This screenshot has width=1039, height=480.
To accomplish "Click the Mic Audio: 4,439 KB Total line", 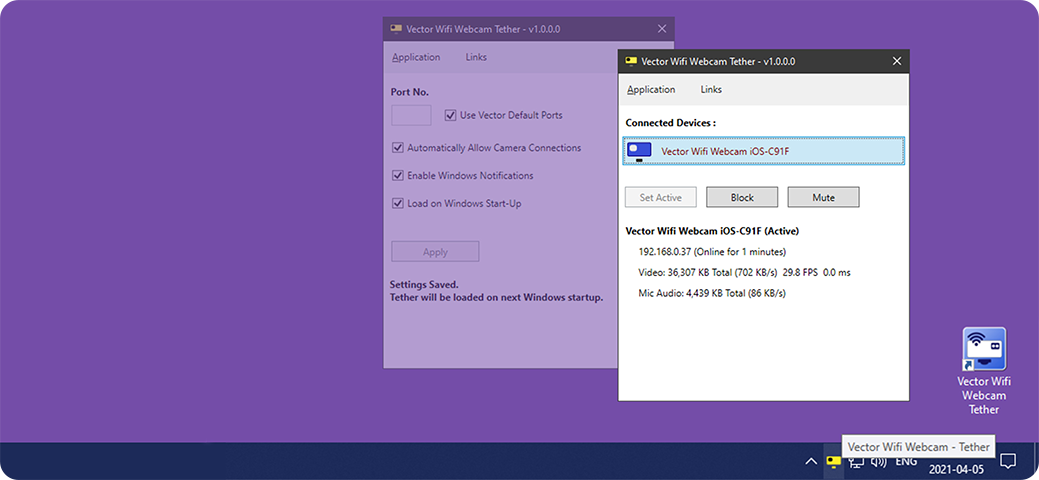I will (x=712, y=293).
